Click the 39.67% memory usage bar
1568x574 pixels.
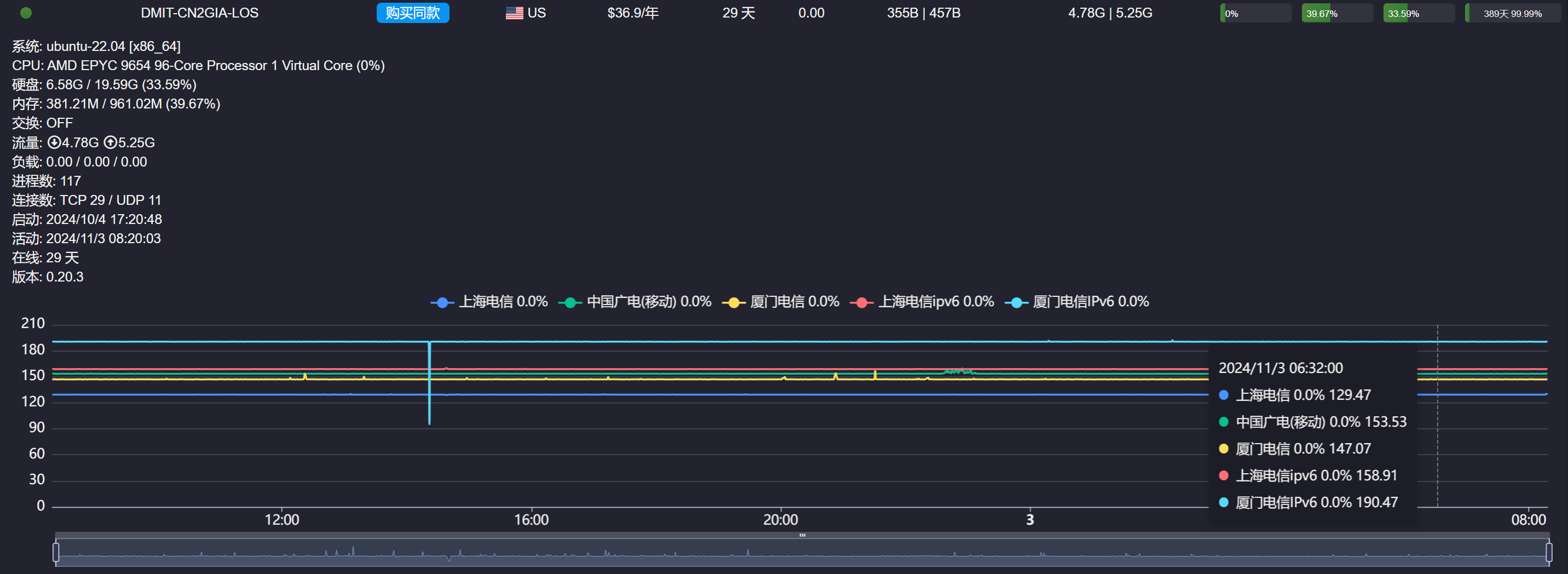[1337, 13]
